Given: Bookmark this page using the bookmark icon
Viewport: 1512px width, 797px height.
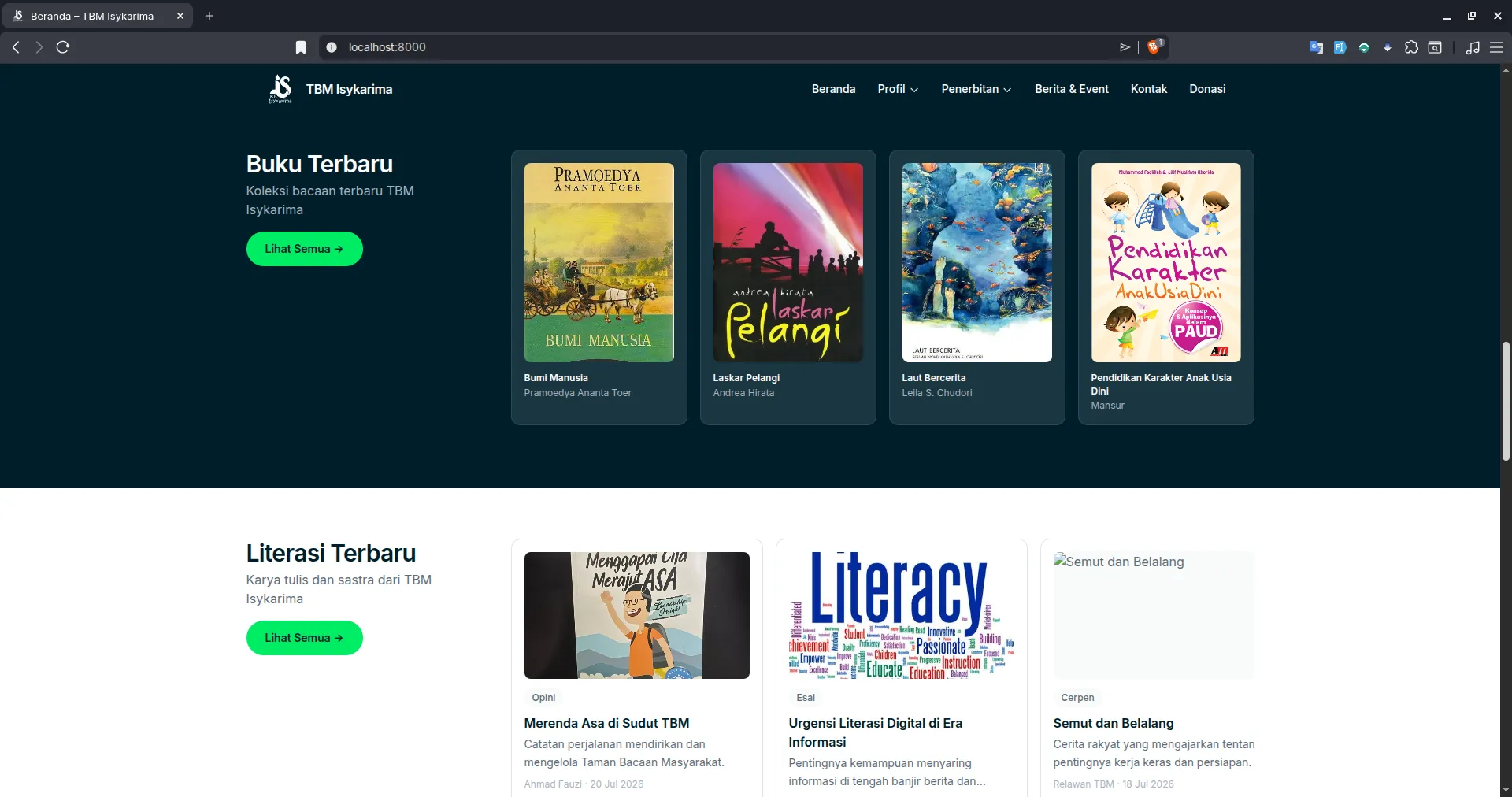Looking at the screenshot, I should tap(301, 47).
